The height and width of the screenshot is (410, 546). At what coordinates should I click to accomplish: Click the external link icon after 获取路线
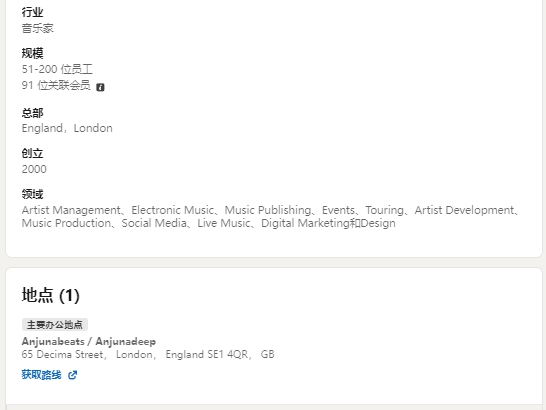pos(72,375)
